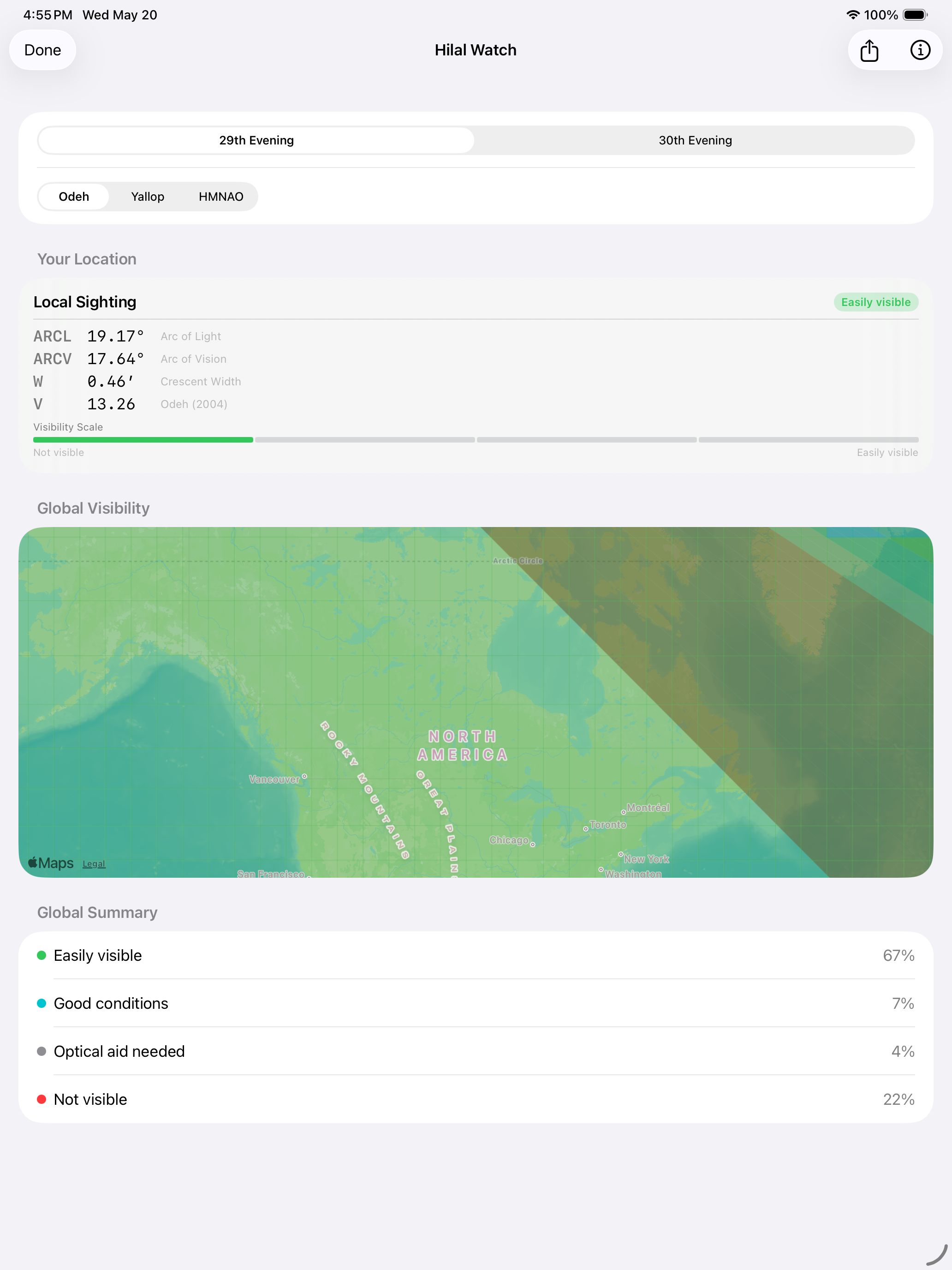Select the Odeh criterion

point(74,197)
